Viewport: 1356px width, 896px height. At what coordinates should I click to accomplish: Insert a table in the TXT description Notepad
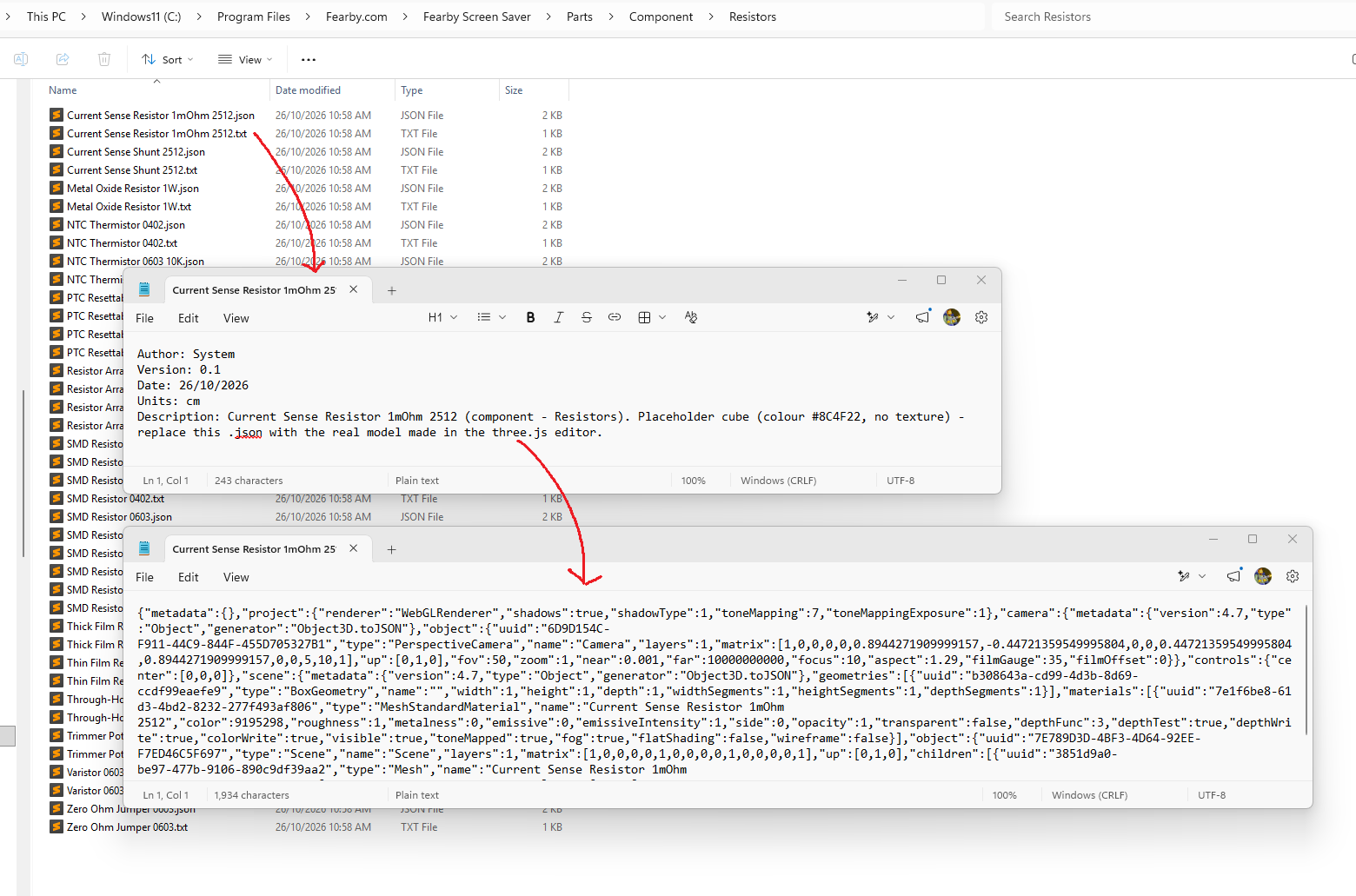644,317
